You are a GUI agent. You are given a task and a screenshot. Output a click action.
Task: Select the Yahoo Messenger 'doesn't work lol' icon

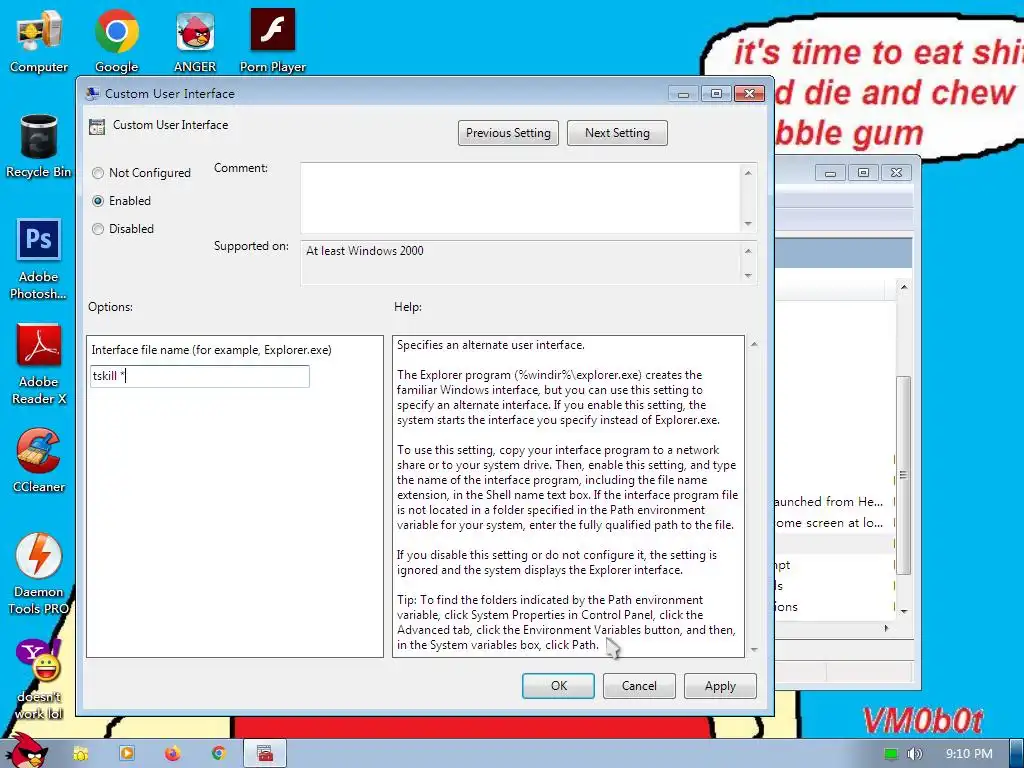click(x=39, y=679)
